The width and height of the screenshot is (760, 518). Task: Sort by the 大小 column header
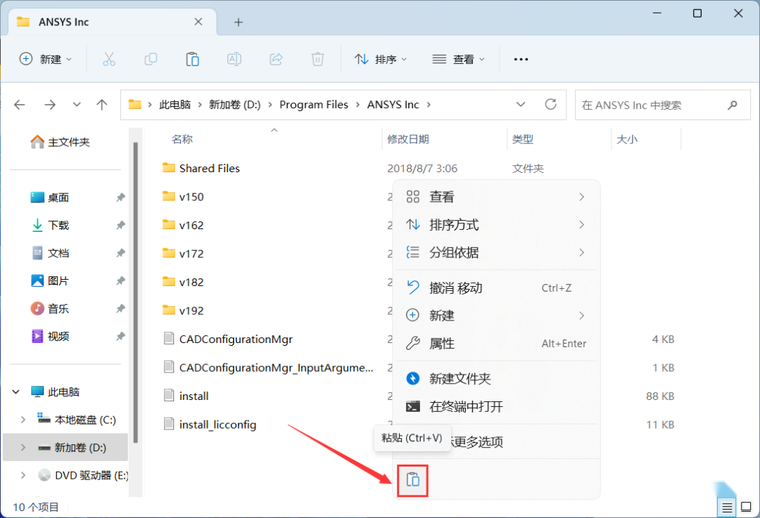click(627, 140)
